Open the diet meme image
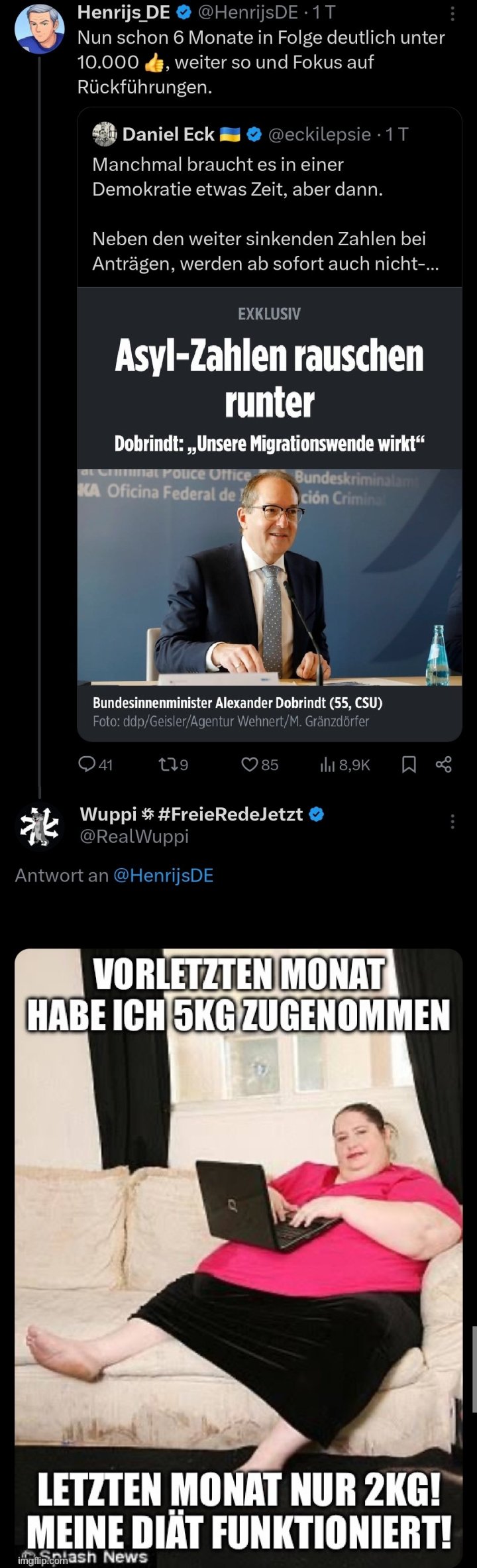Screen dimensions: 477x1568 pyautogui.click(x=238, y=1258)
